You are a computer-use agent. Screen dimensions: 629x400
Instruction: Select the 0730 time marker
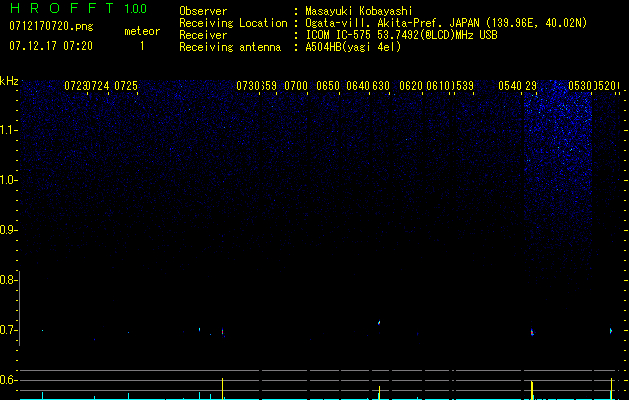point(248,86)
